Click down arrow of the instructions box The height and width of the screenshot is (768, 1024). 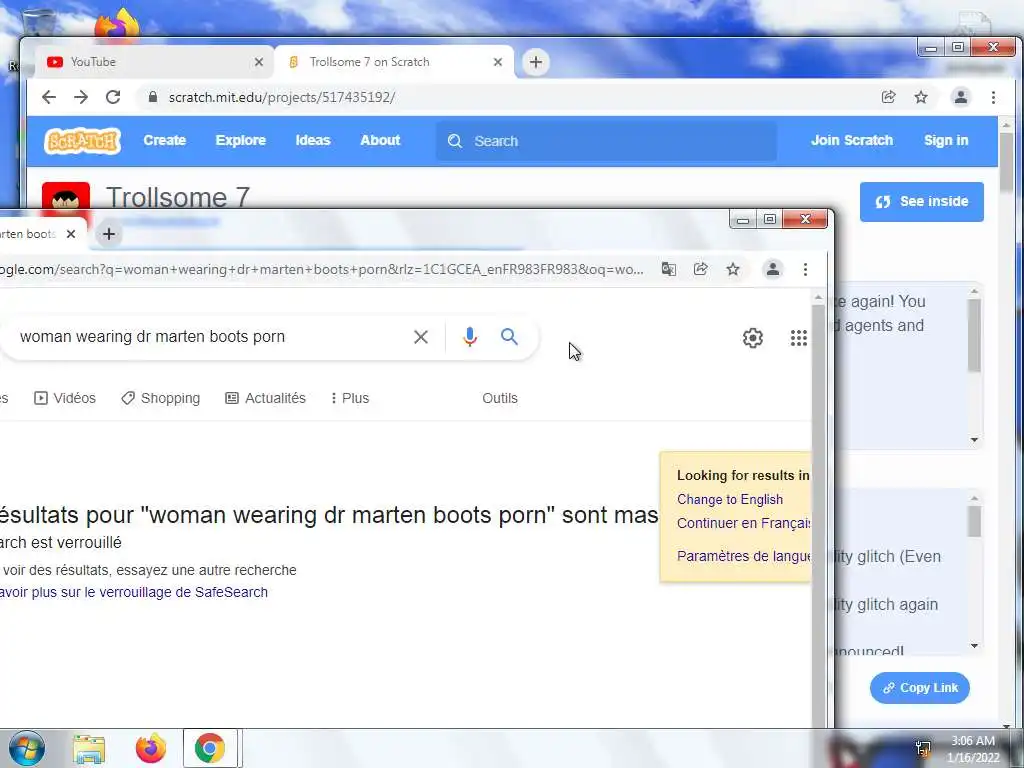point(974,440)
